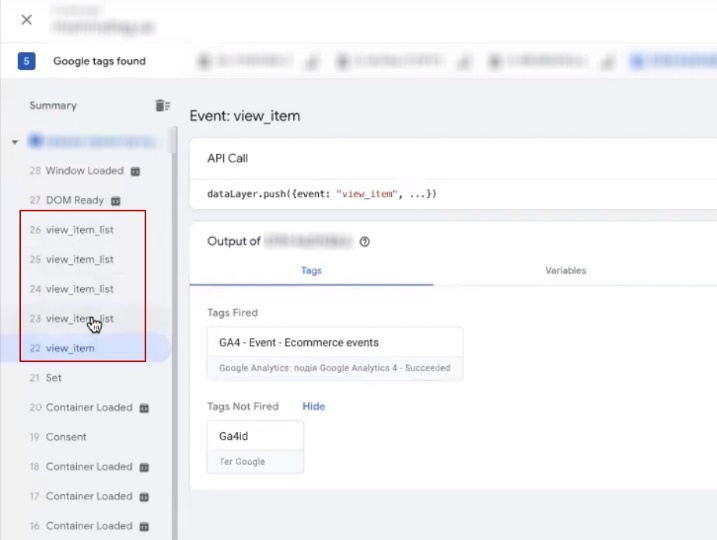Hide the Tags Not Fired section
717x540 pixels.
coord(314,407)
